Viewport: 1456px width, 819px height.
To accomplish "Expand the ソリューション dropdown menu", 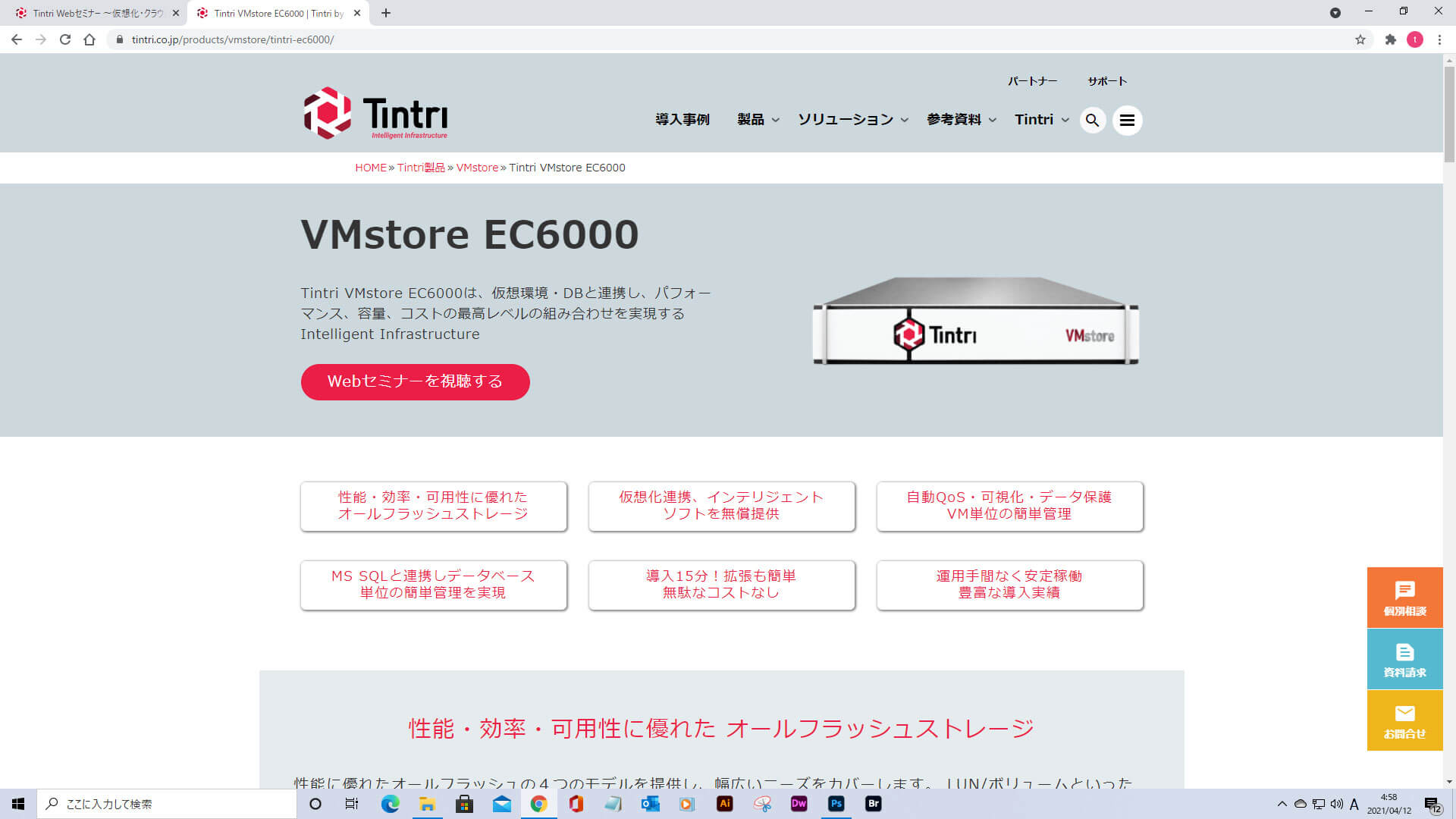I will [x=852, y=120].
